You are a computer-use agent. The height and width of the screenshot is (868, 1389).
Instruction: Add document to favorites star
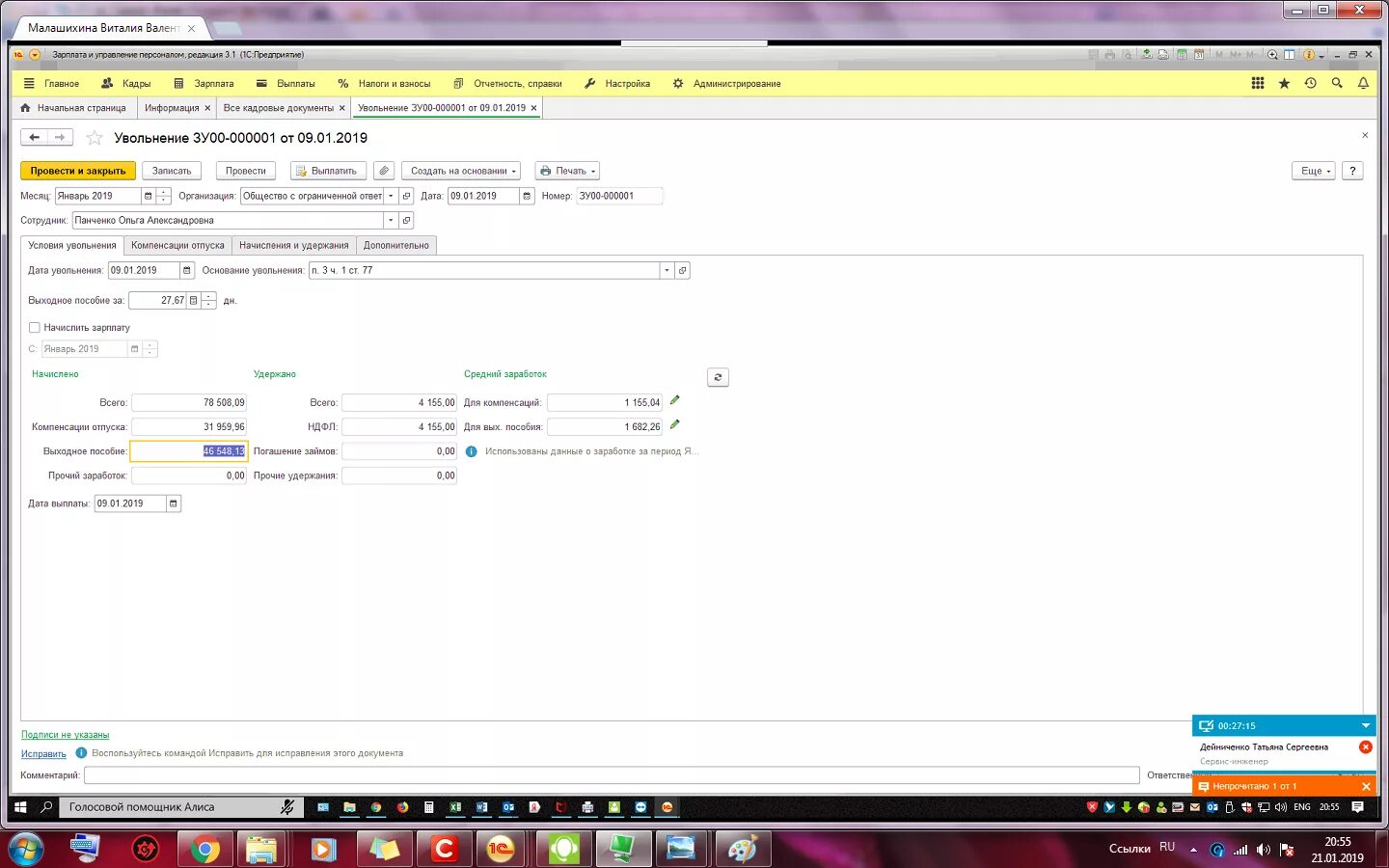(95, 138)
